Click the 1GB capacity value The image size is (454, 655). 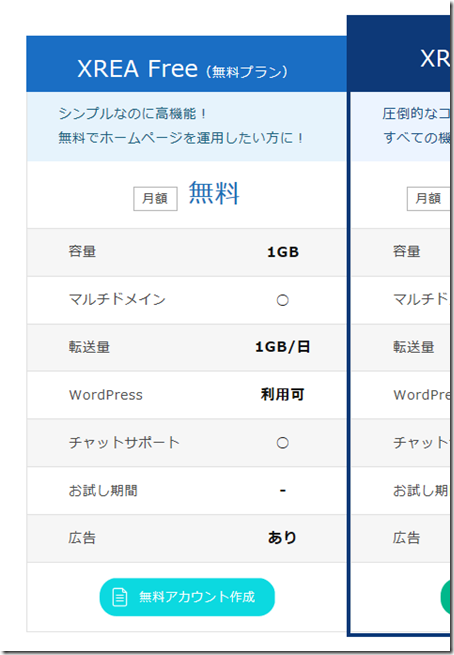tap(283, 252)
